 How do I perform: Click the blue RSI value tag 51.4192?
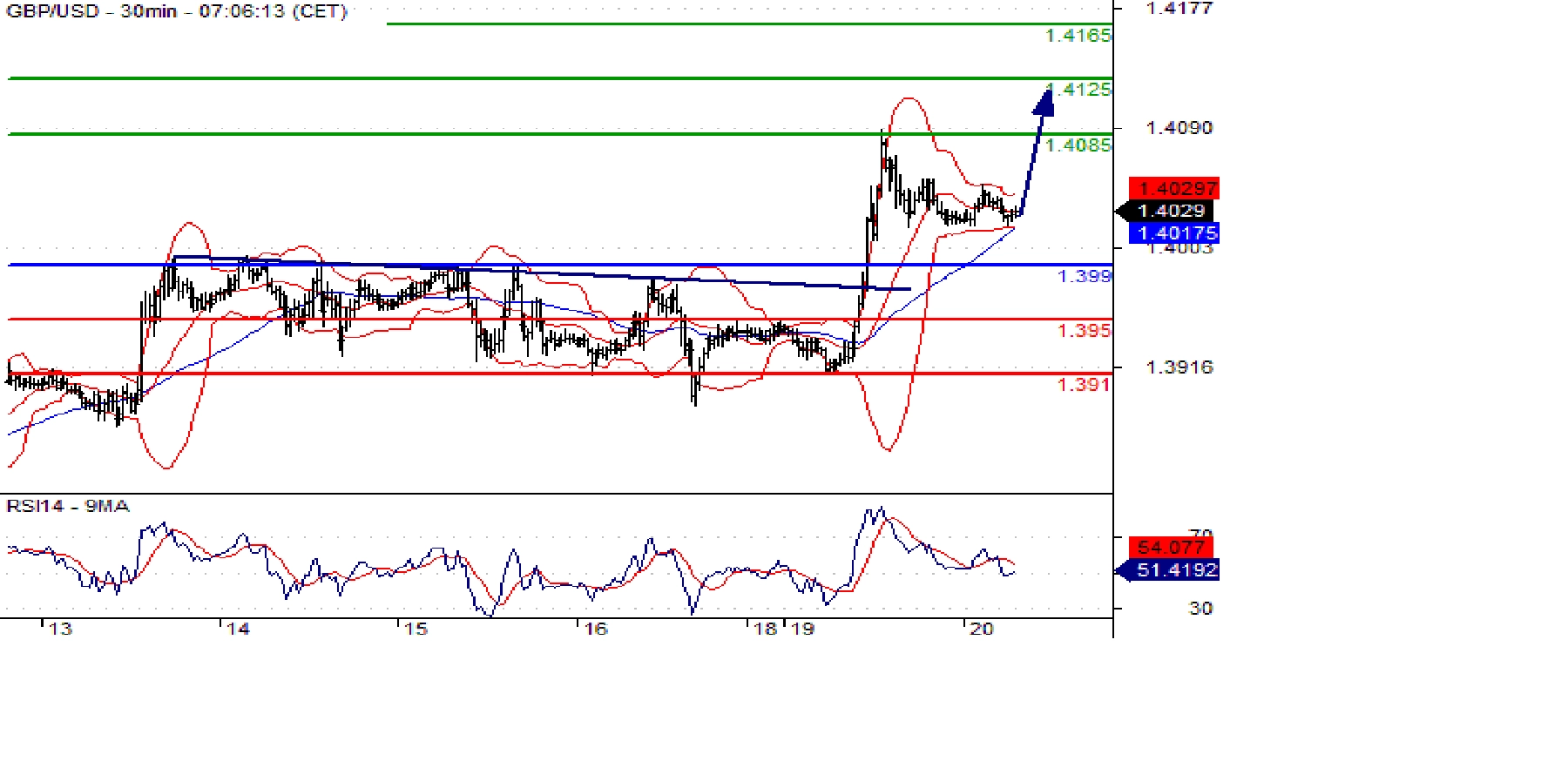(x=1175, y=570)
